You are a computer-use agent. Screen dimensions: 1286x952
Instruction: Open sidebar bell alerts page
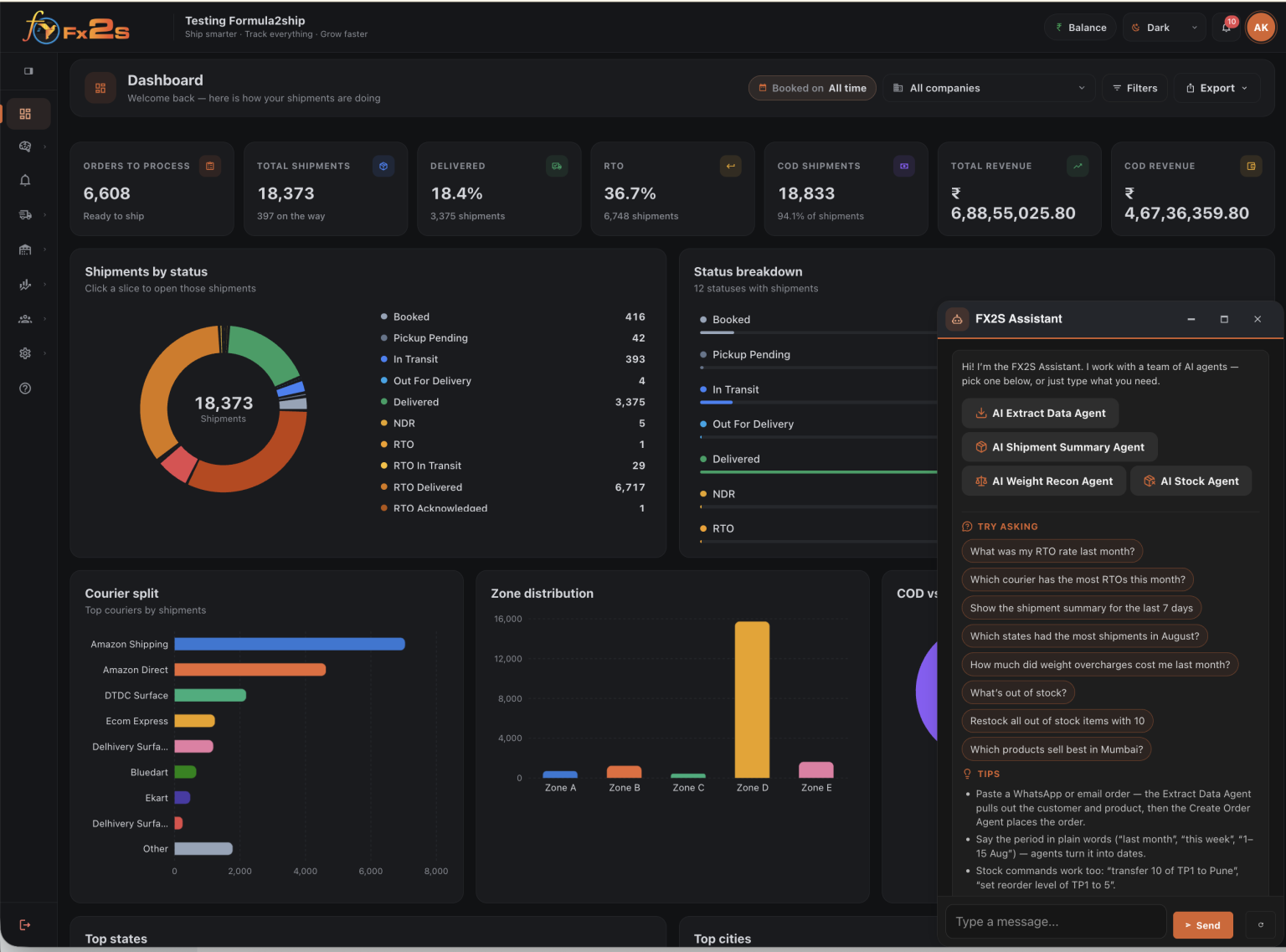[x=25, y=180]
